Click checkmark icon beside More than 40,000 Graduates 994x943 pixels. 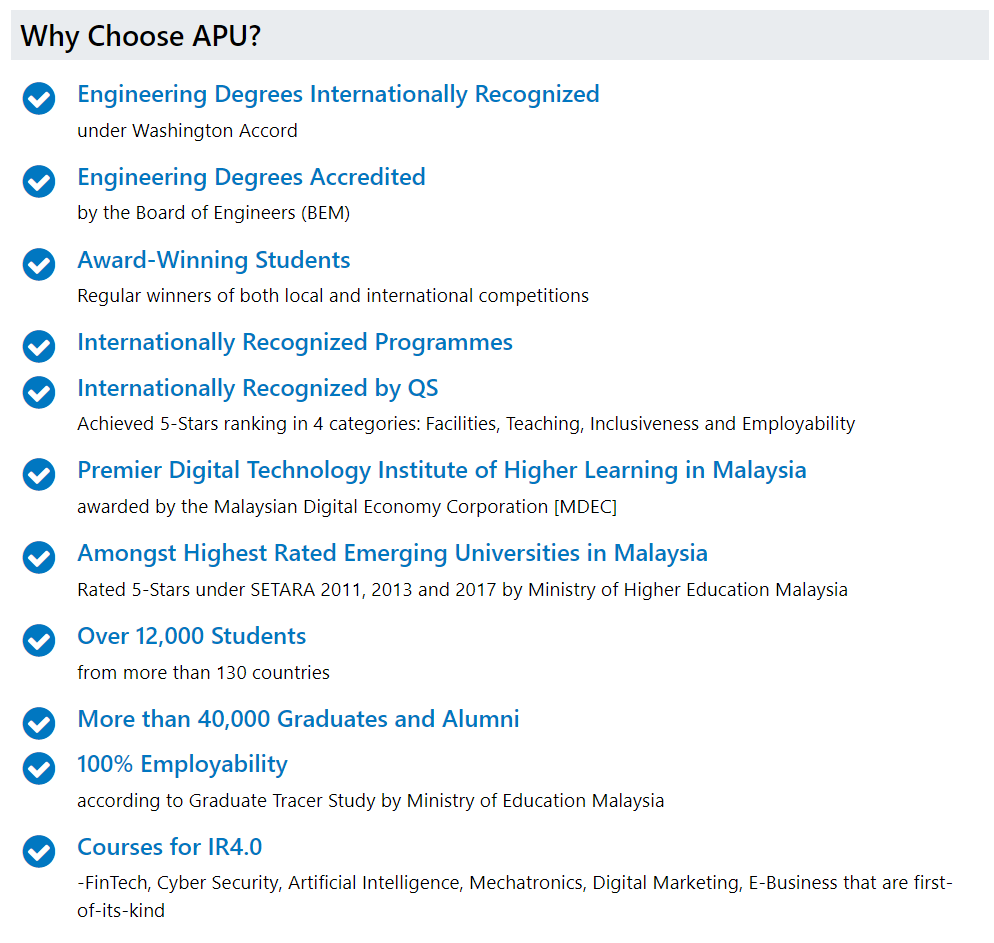click(39, 723)
